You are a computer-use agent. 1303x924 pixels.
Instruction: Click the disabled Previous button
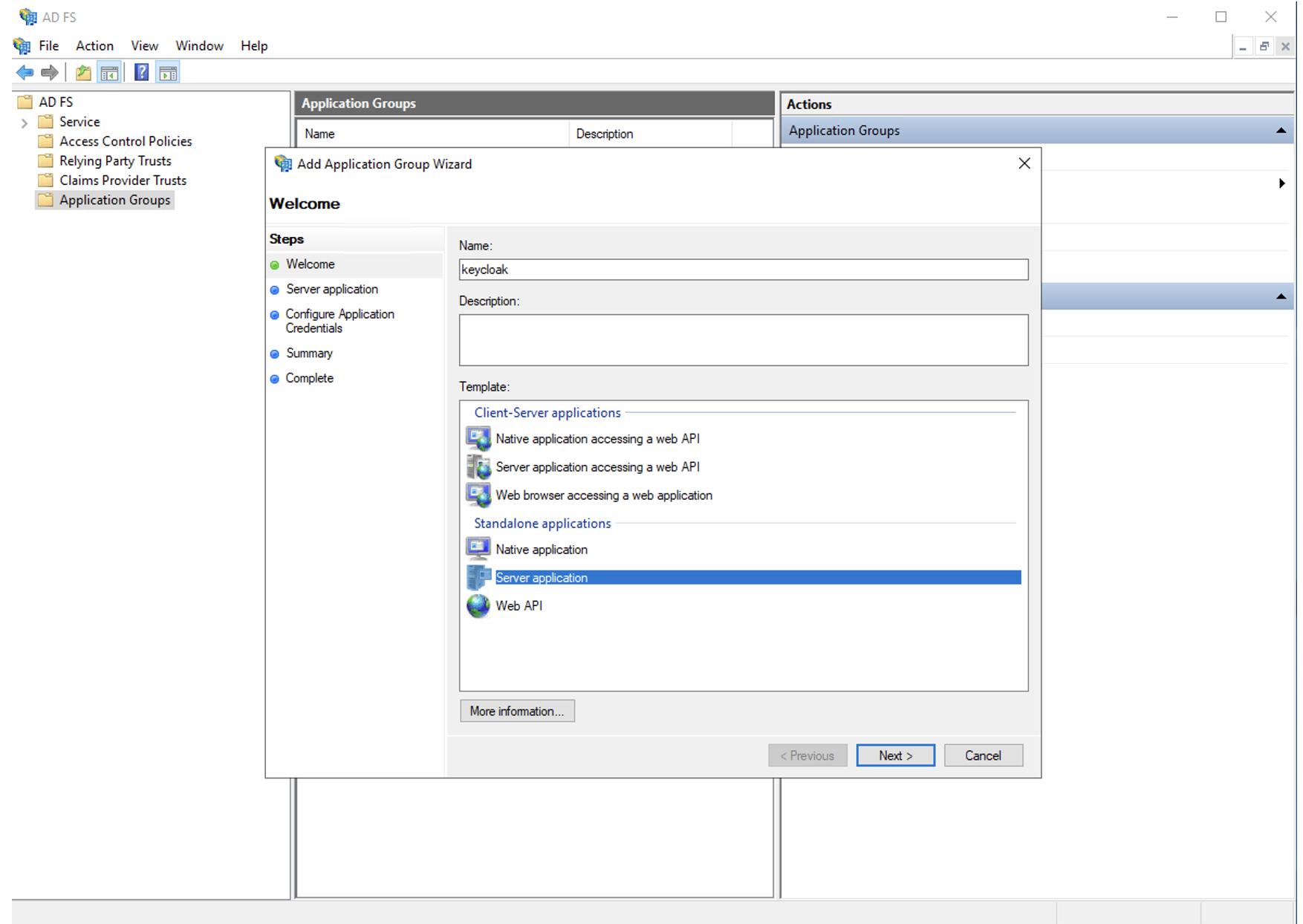[x=808, y=755]
